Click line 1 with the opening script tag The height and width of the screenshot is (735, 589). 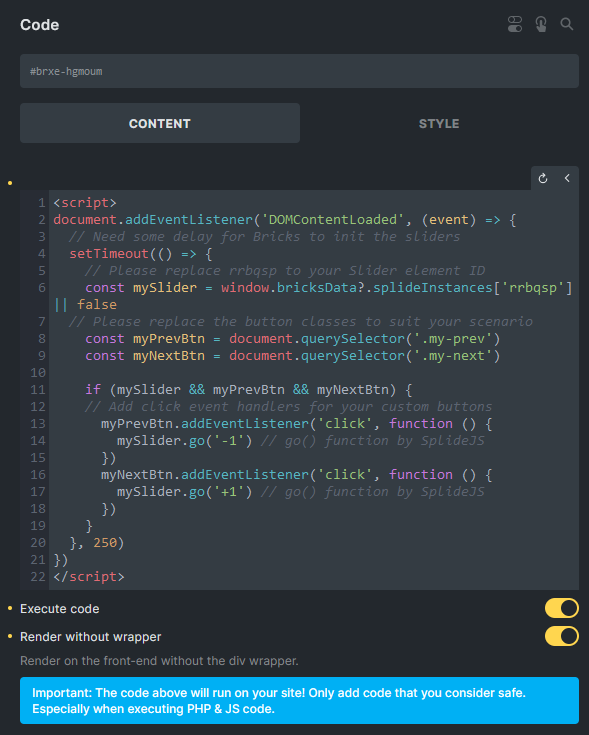[85, 202]
